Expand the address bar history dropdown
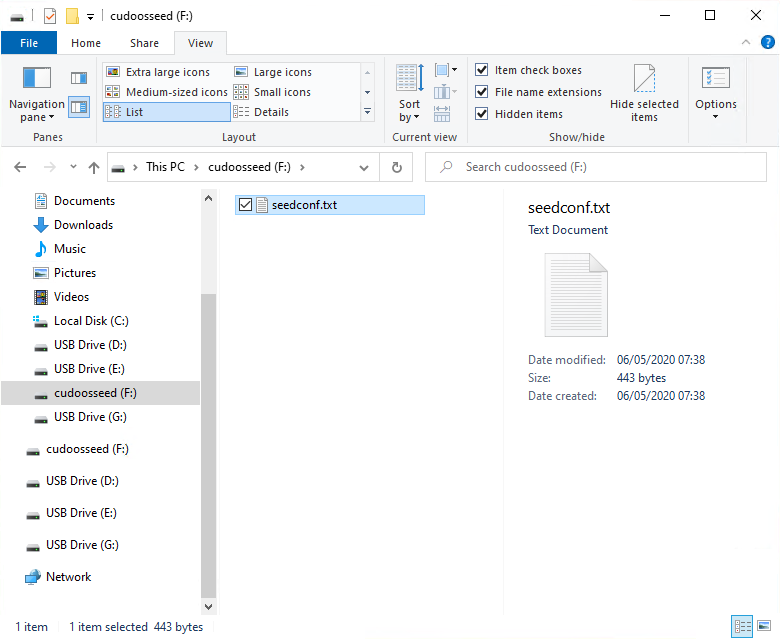Viewport: 780px width, 639px height. click(364, 168)
